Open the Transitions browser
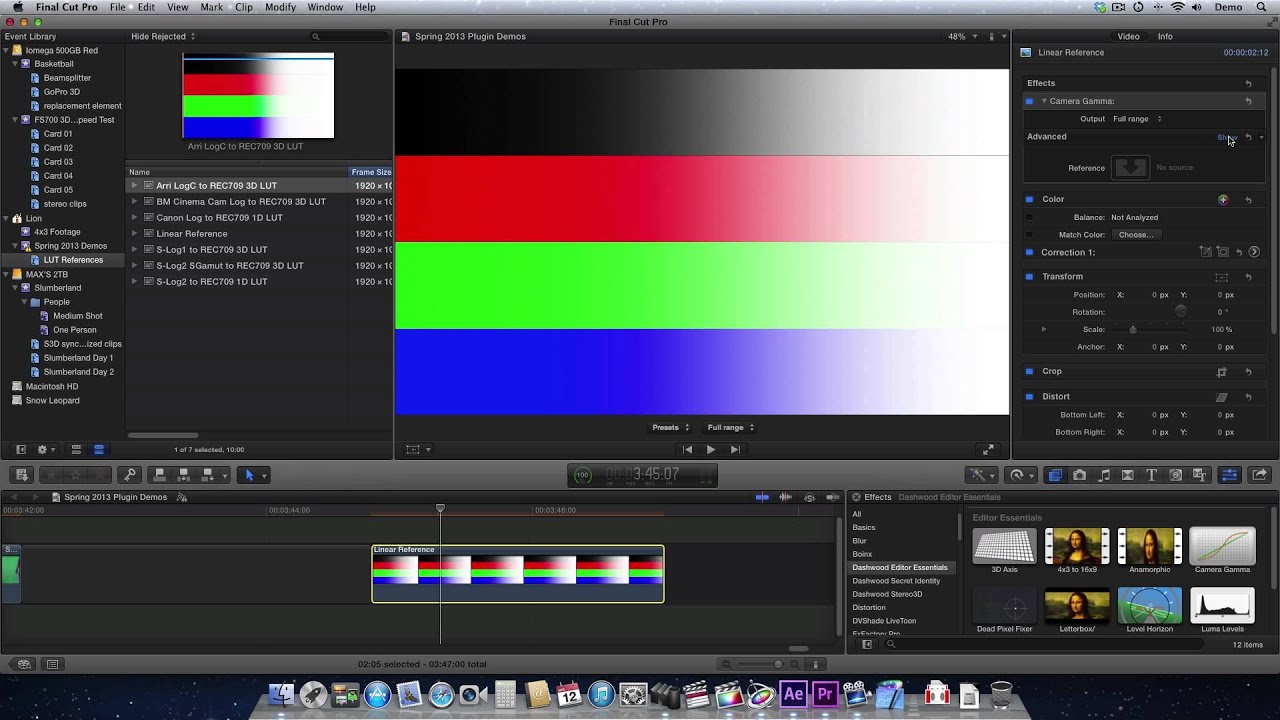Image resolution: width=1280 pixels, height=720 pixels. pyautogui.click(x=1127, y=475)
